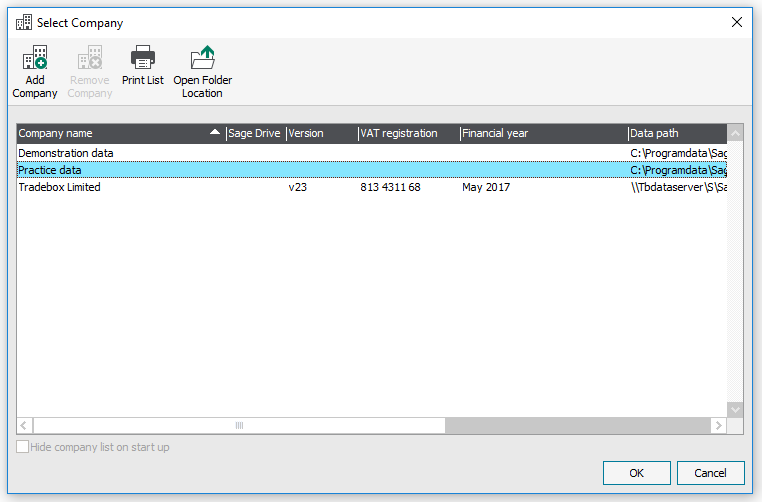
Task: Click the Cancel button
Action: point(710,473)
